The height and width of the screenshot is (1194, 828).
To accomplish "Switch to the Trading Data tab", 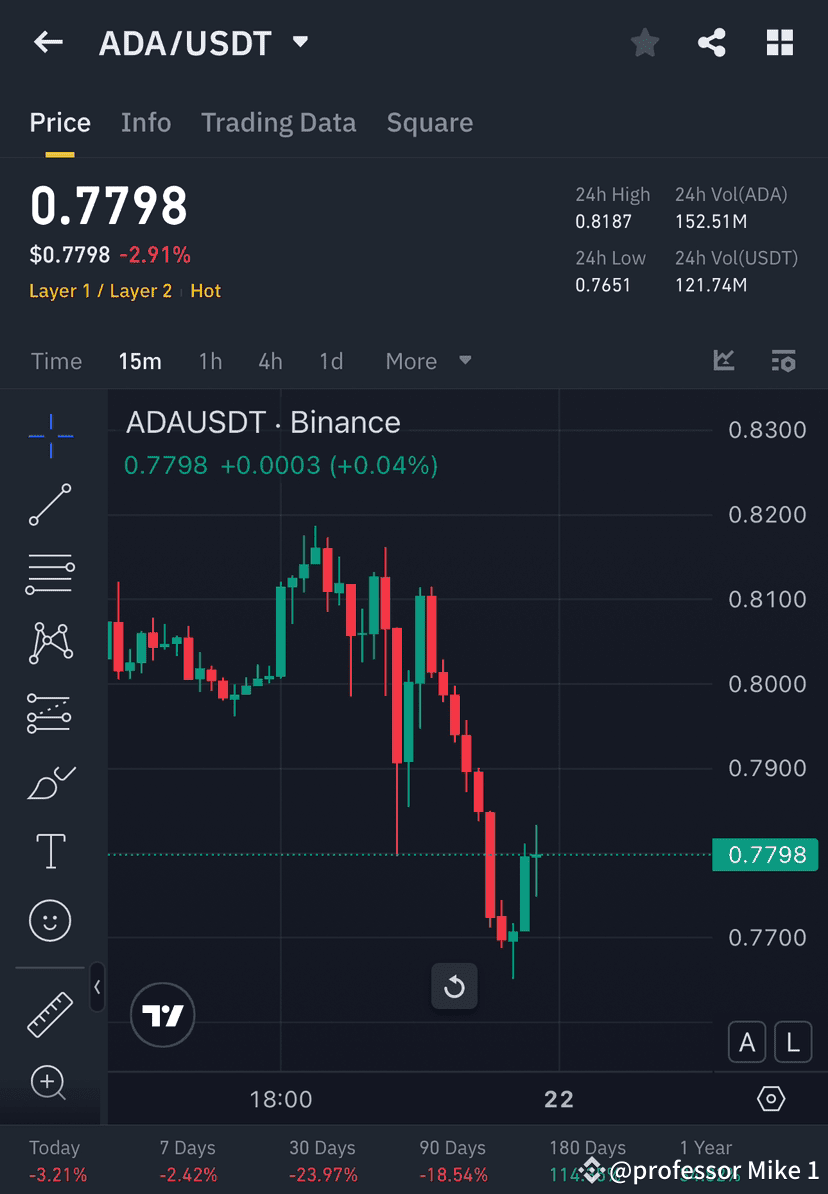I will (278, 122).
